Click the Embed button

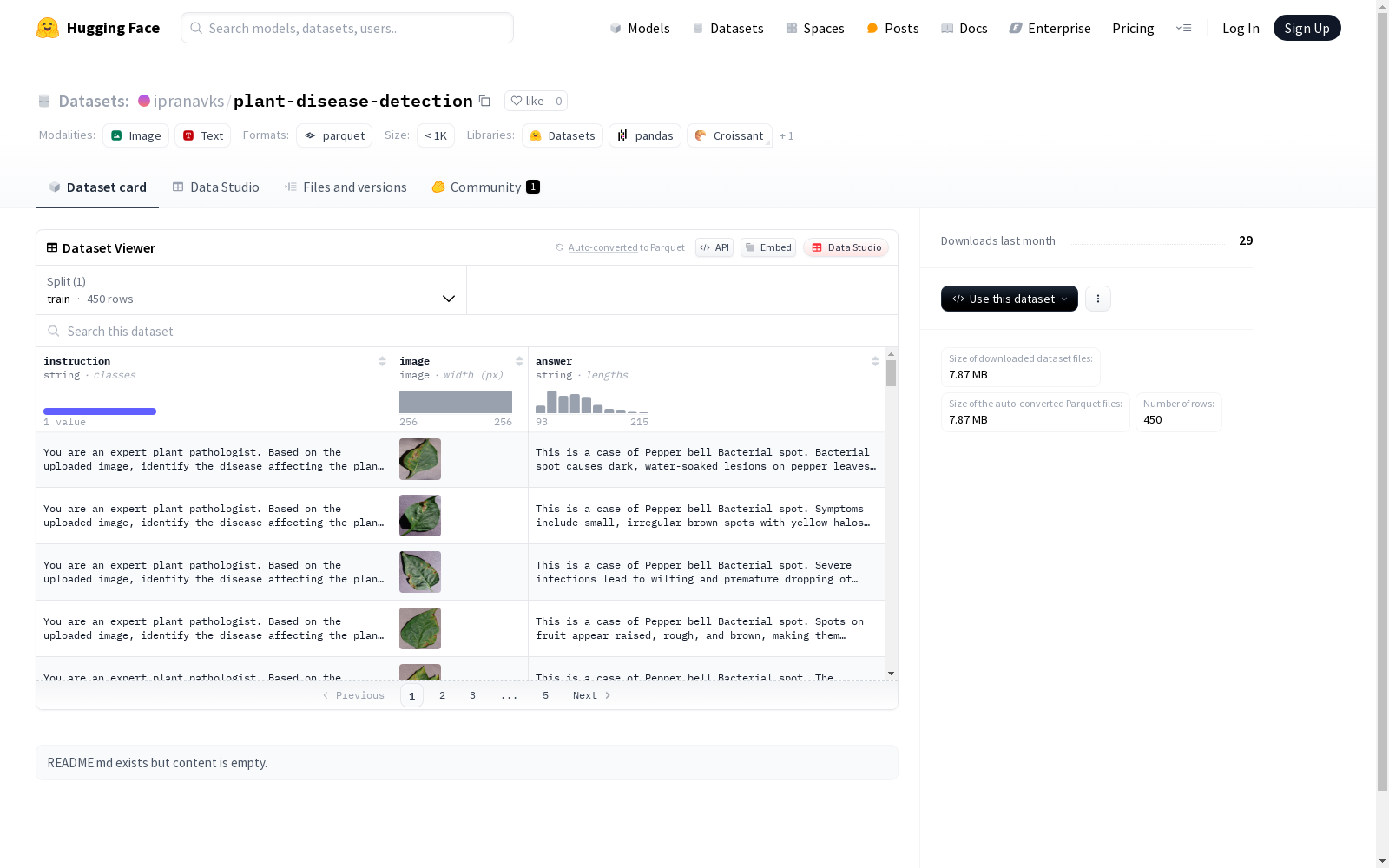point(768,247)
